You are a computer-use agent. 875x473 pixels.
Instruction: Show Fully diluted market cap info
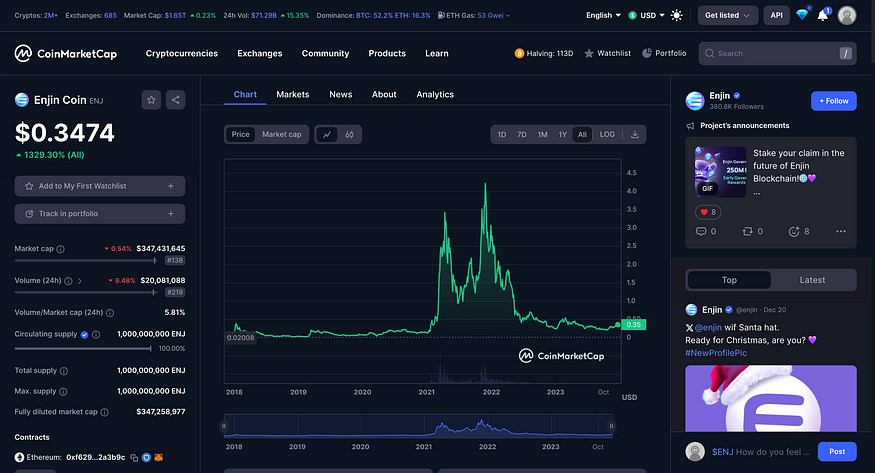104,412
